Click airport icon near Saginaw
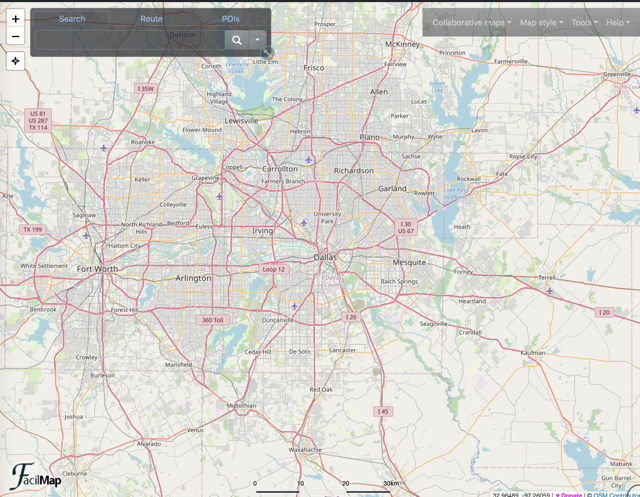Viewport: 640px width, 497px height. coord(86,235)
